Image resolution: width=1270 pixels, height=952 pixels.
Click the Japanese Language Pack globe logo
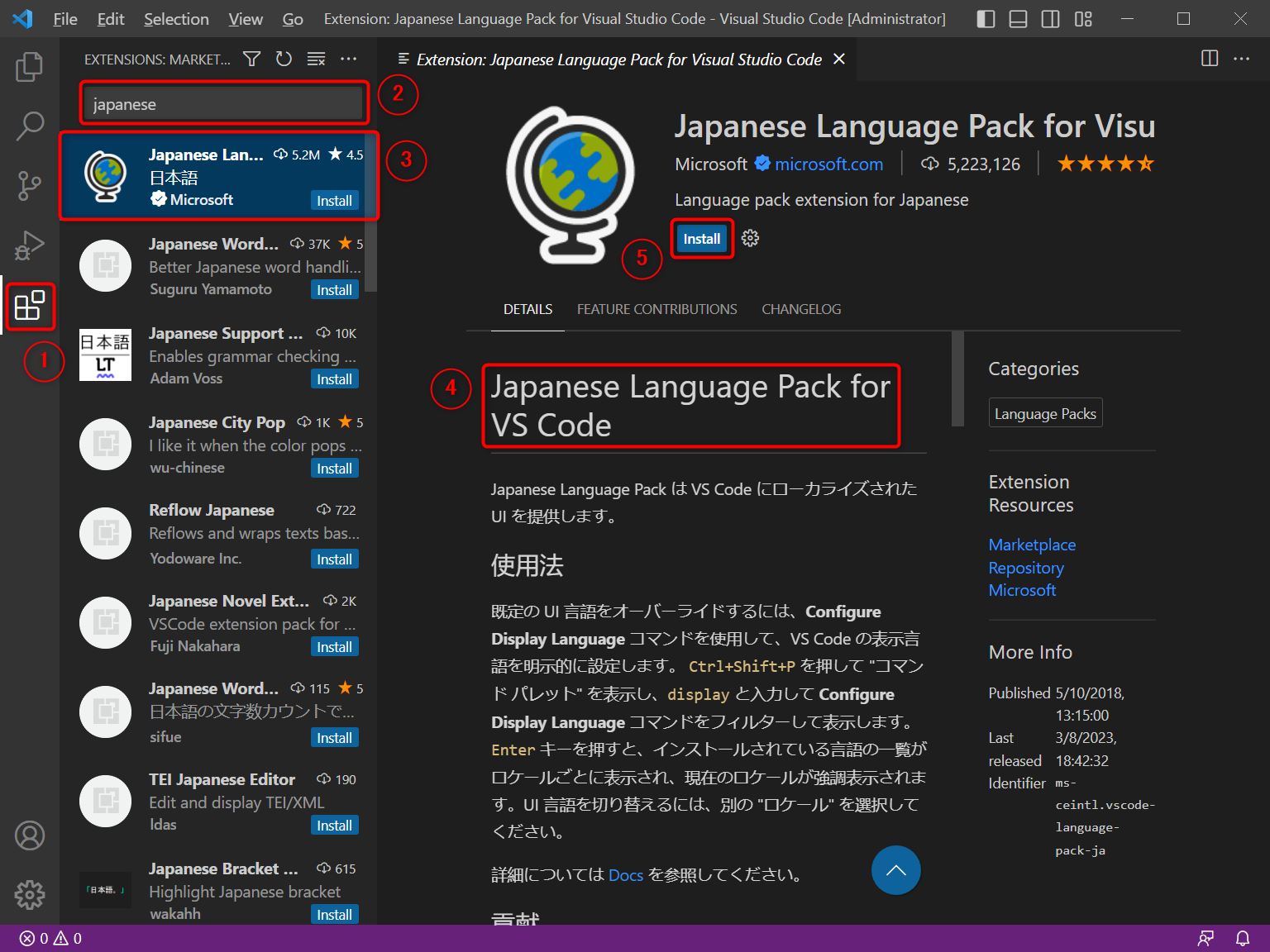571,185
